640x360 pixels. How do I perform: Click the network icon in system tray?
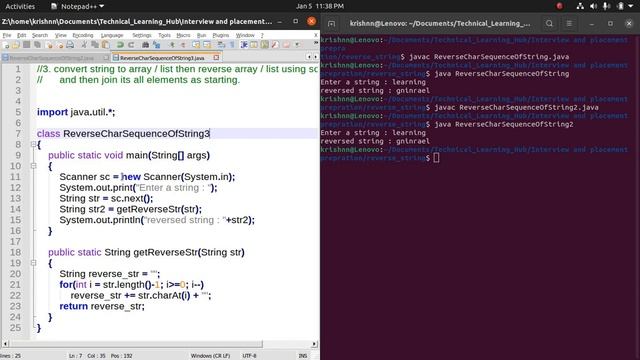pos(580,6)
